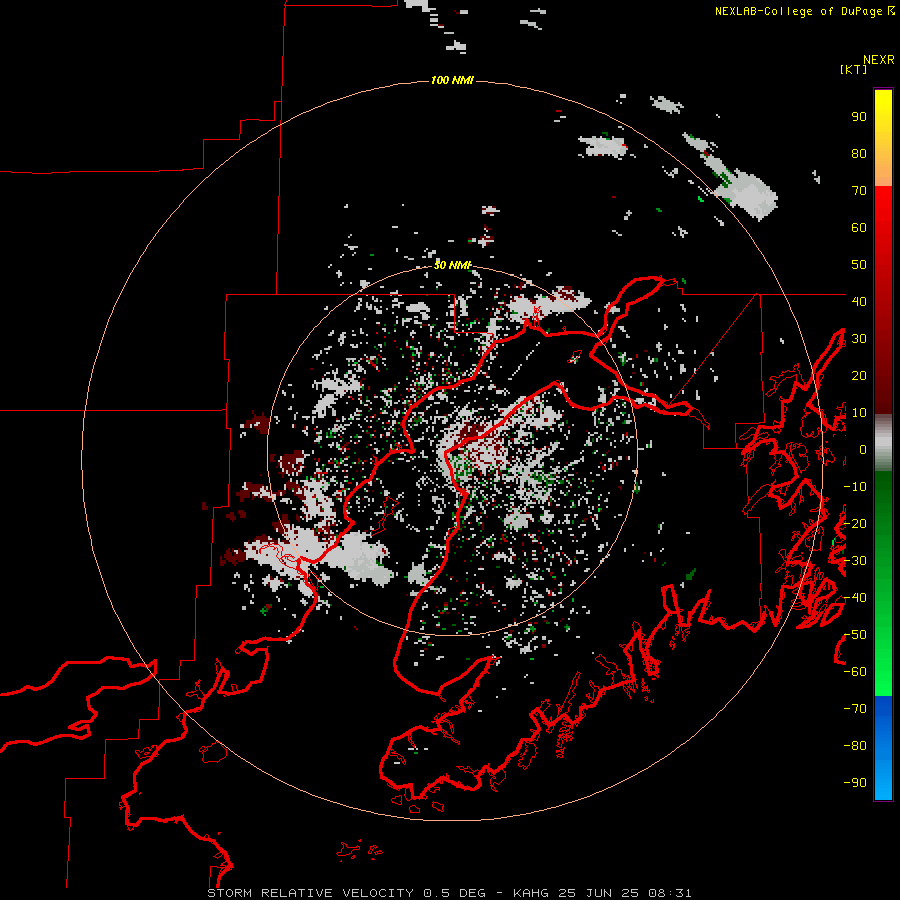Click the 08:31 timestamp in caption
Viewport: 900px width, 900px height.
670,893
